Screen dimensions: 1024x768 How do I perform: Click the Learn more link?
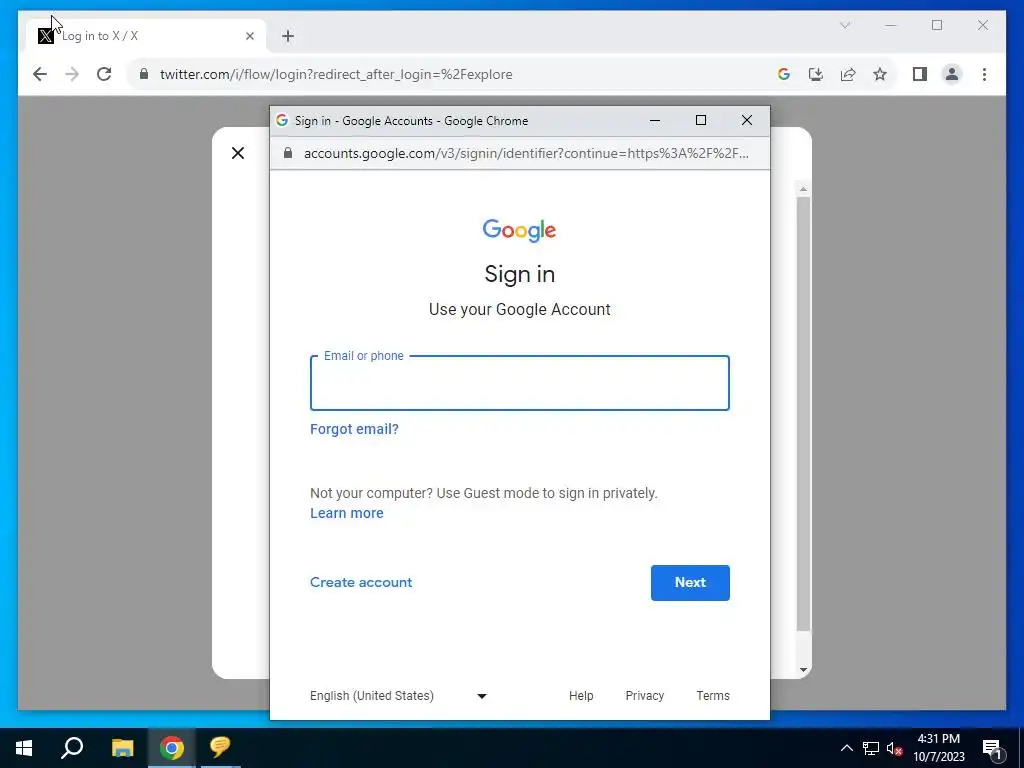click(x=347, y=513)
